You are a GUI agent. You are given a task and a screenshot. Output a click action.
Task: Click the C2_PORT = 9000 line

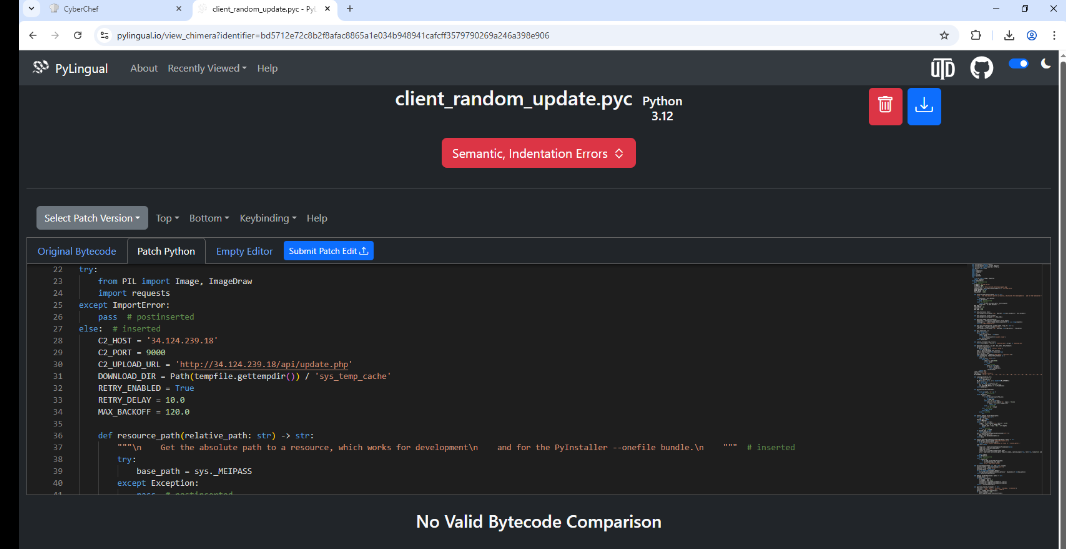tap(131, 352)
